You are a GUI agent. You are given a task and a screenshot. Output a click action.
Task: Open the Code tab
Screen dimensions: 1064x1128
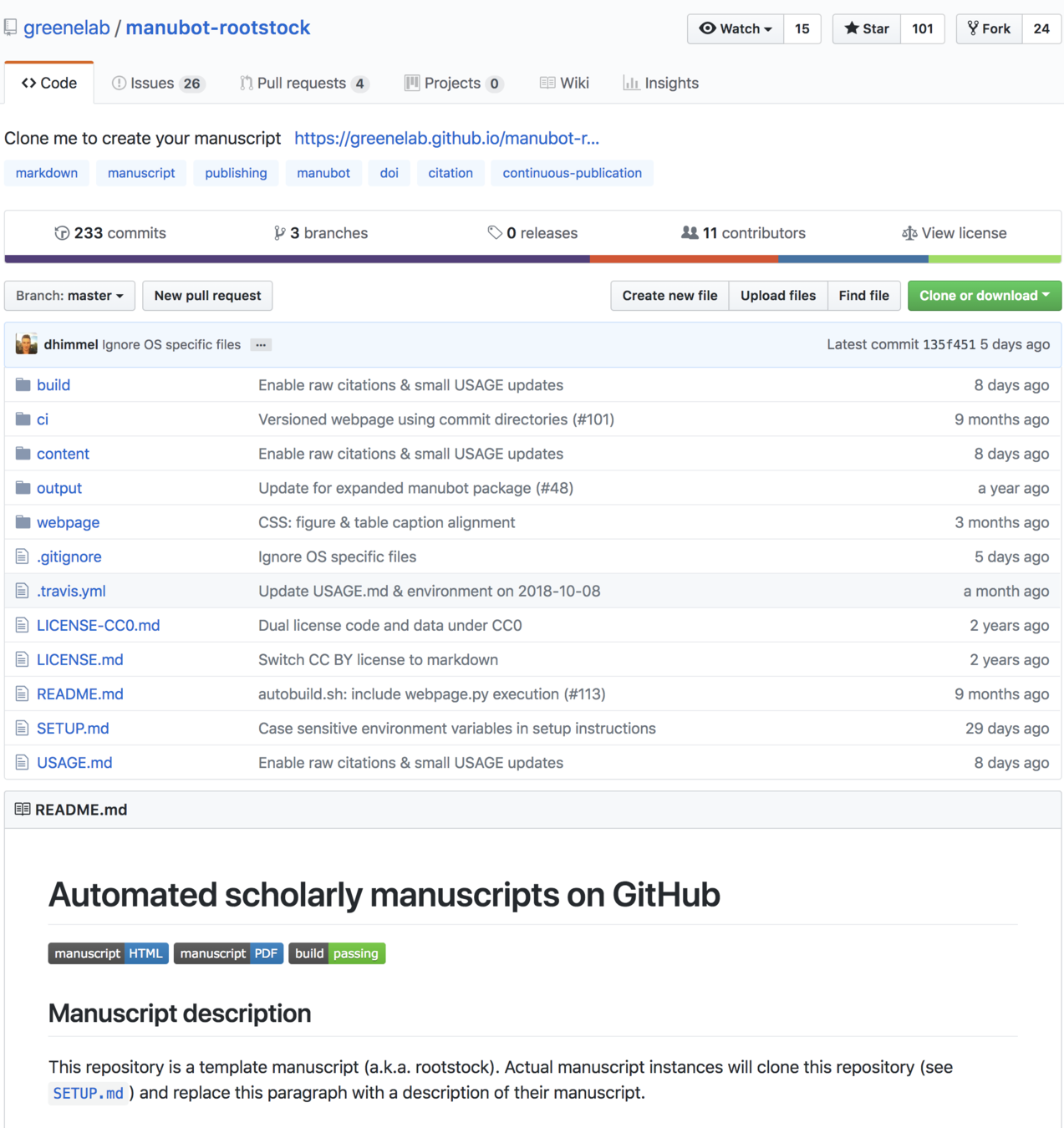pyautogui.click(x=49, y=83)
